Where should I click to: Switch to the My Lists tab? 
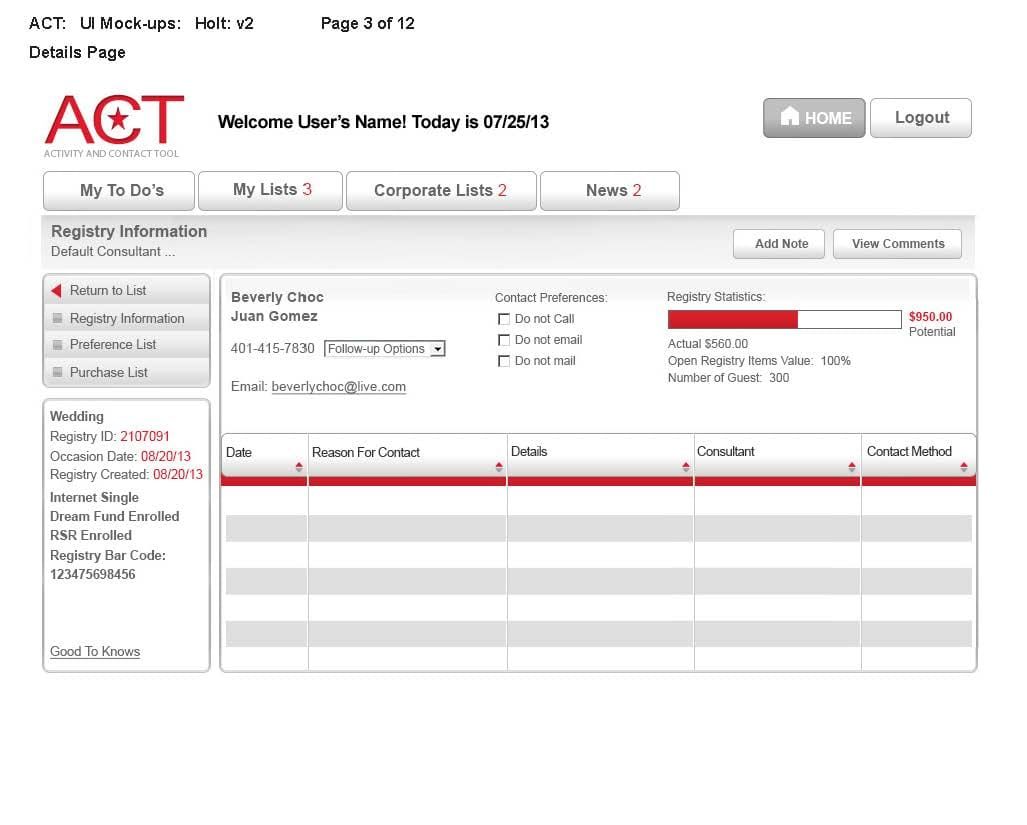(271, 190)
